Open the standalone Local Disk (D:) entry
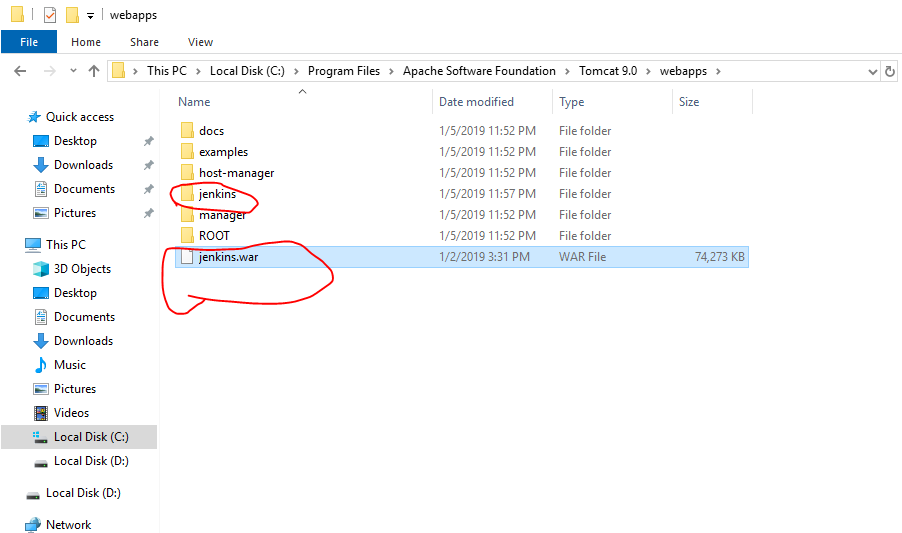Screen dimensions: 902x533 click(83, 493)
